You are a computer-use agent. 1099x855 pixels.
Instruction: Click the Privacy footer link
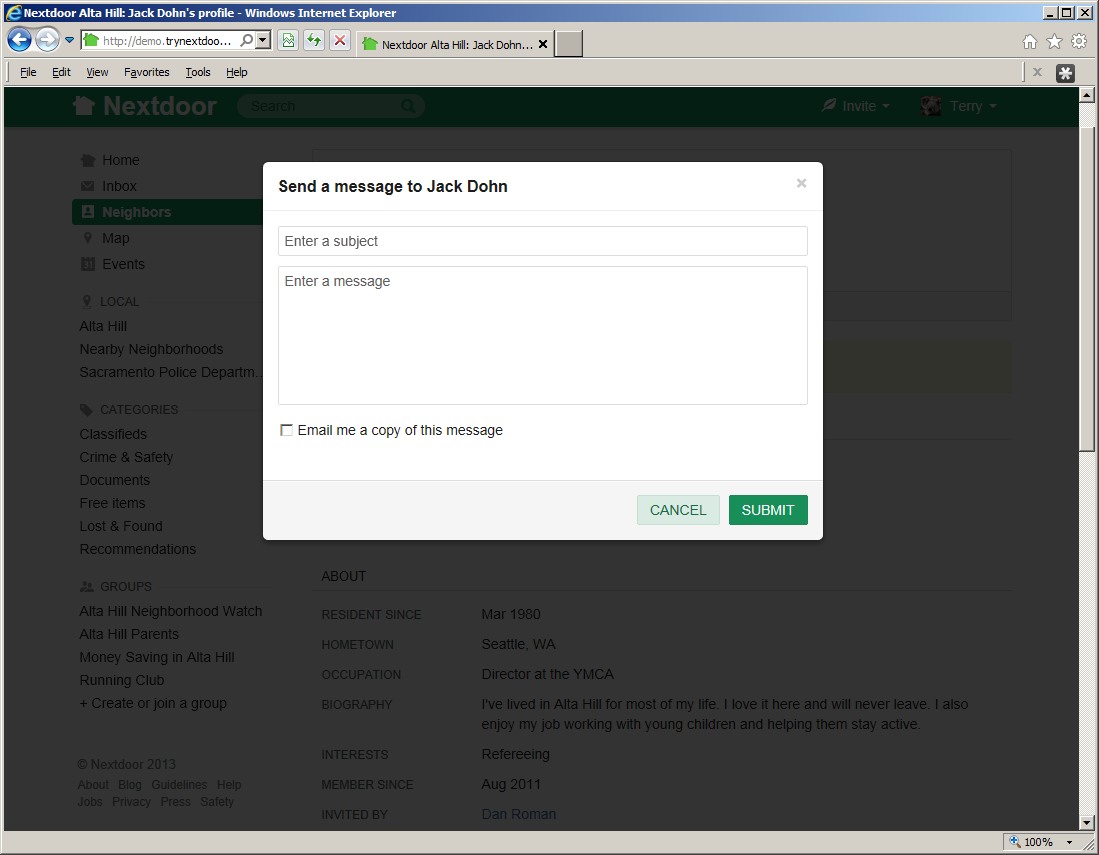tap(131, 802)
